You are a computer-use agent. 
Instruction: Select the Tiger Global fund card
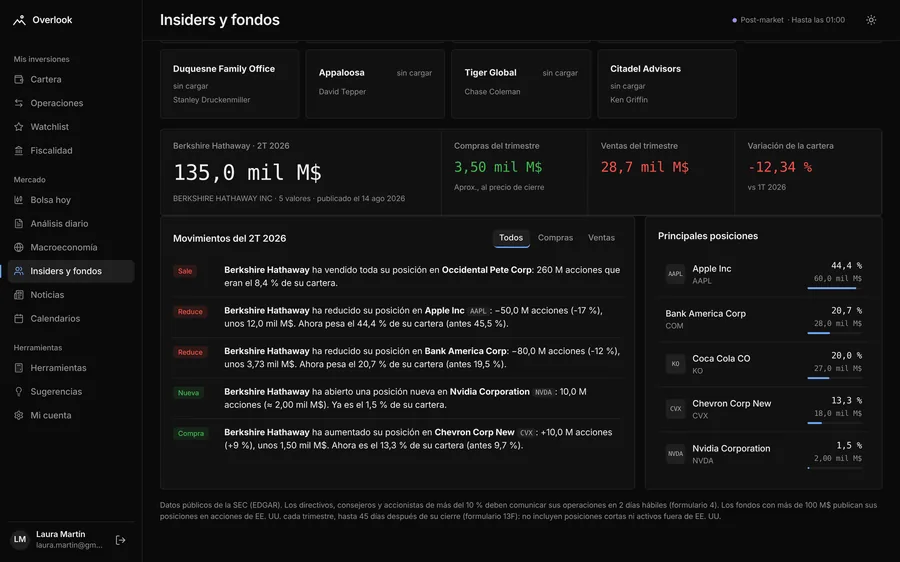[x=521, y=84]
